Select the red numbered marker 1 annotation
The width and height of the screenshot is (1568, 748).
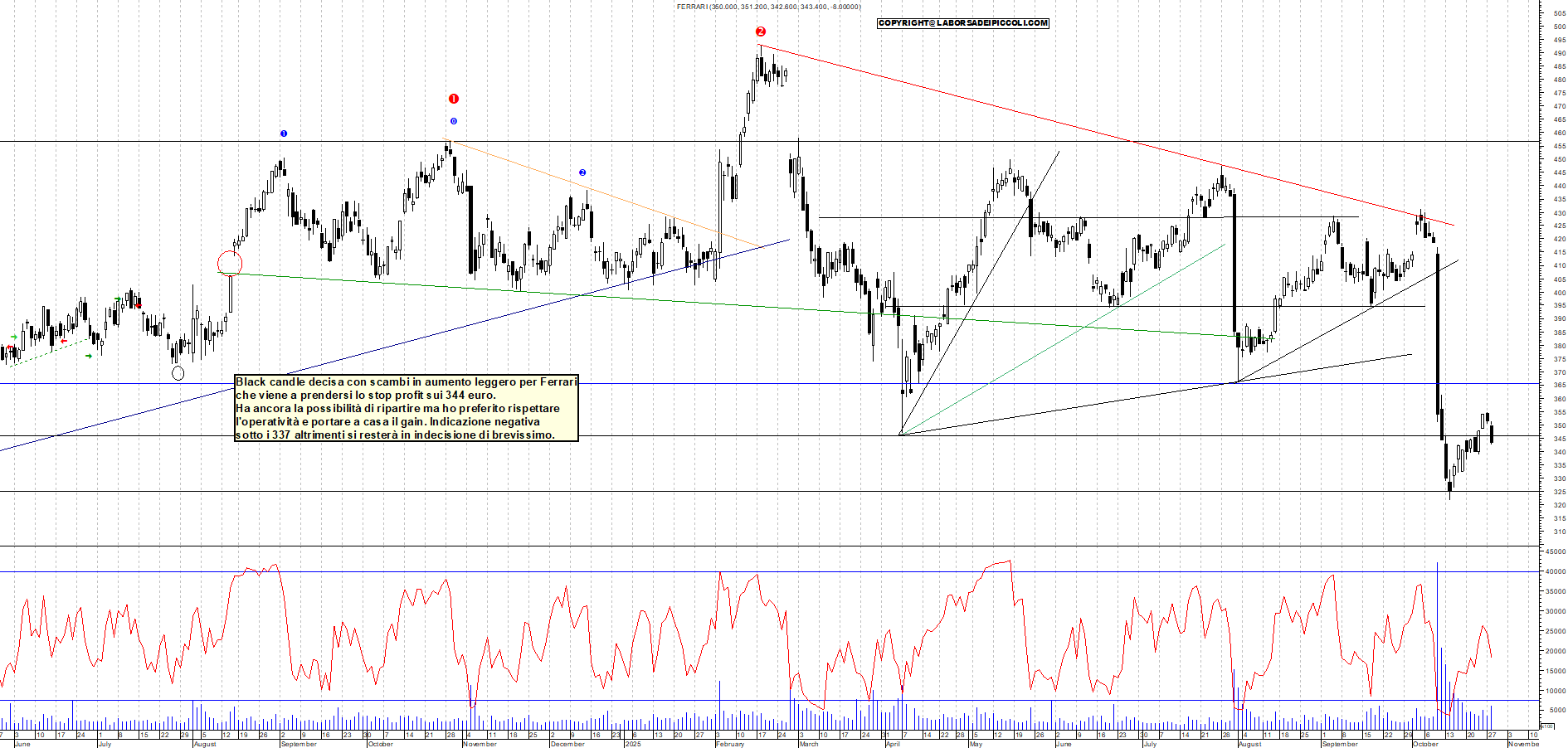click(x=453, y=98)
